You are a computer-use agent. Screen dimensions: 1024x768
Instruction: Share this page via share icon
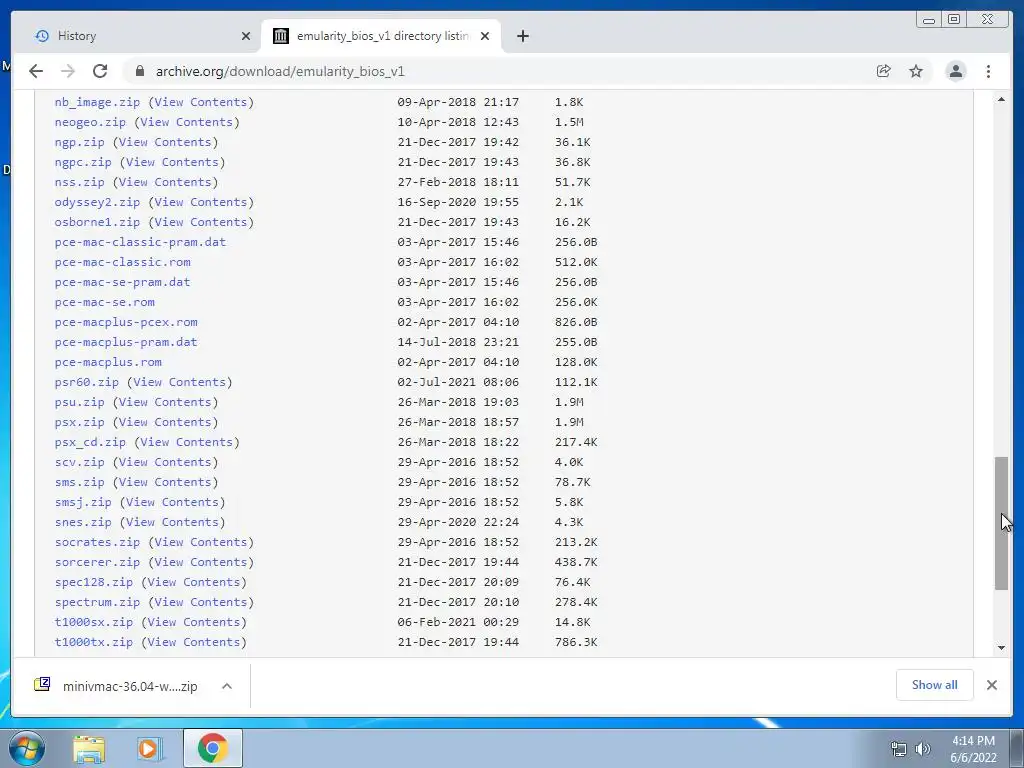point(884,71)
